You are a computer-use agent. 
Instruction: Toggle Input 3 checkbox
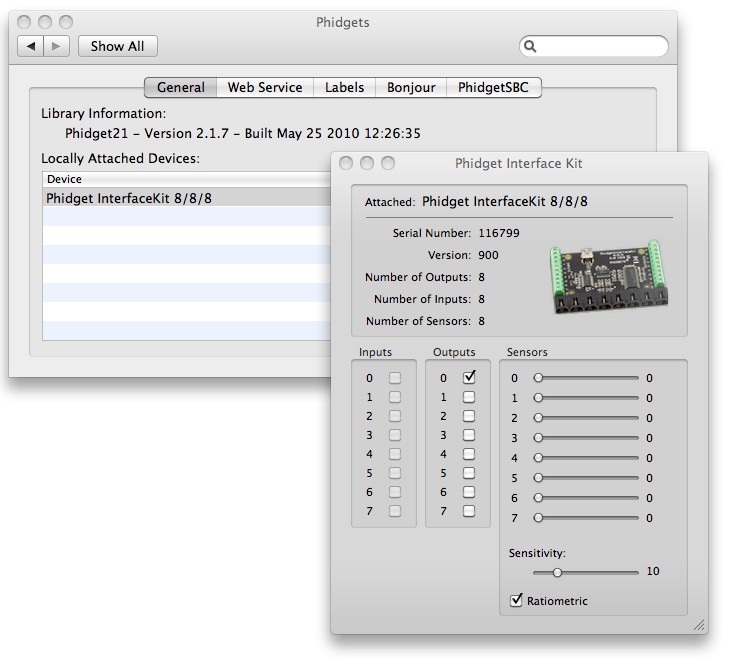click(x=395, y=435)
